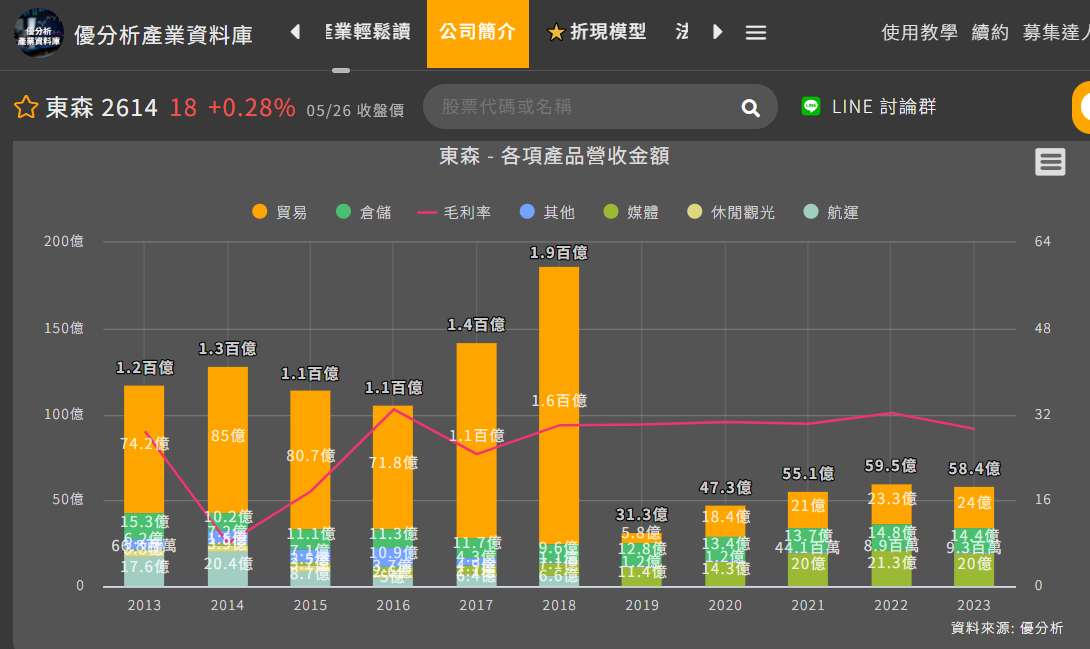Toggle the 其他 legend series

point(547,212)
